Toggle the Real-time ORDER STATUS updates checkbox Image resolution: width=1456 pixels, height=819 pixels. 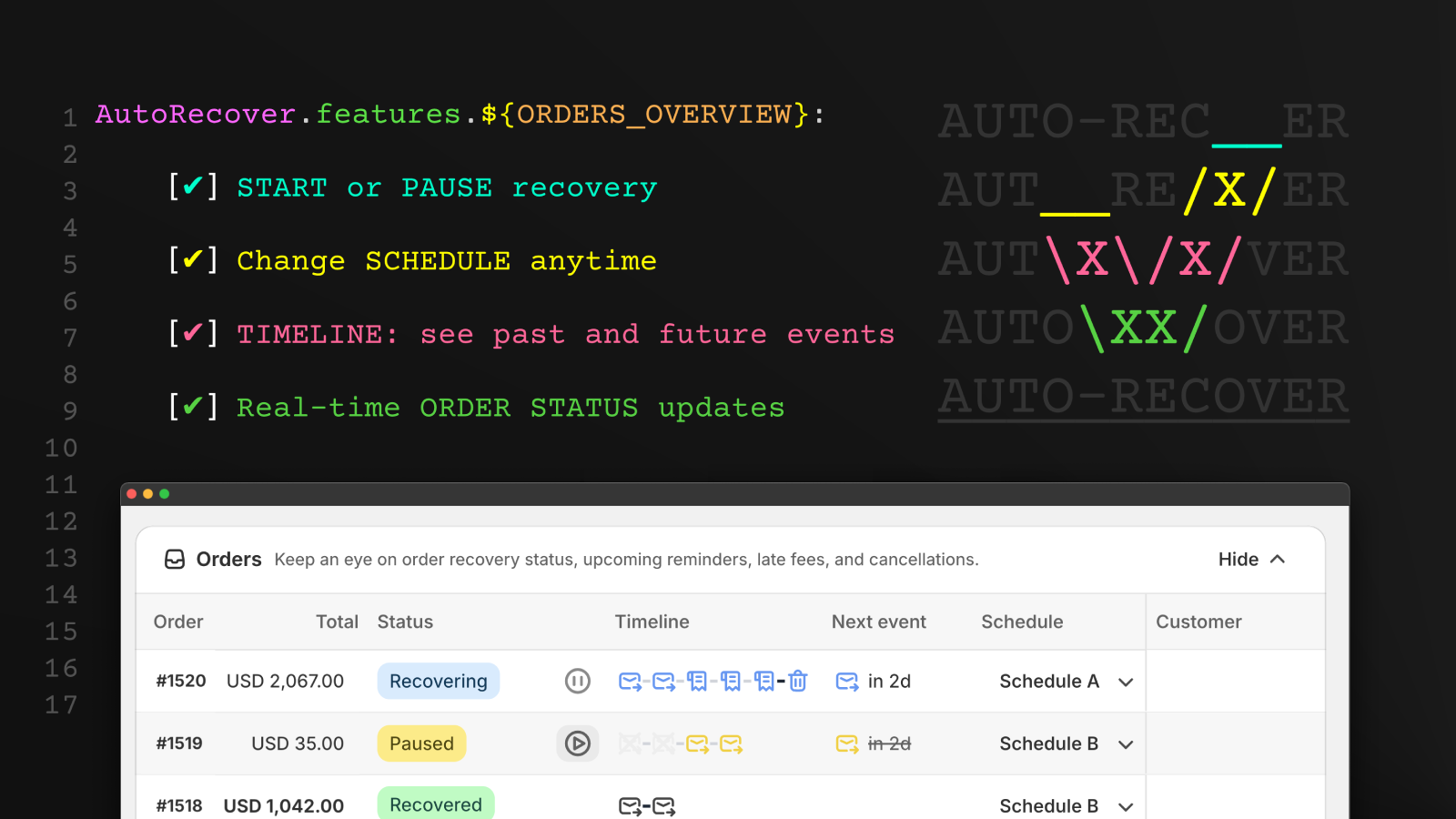point(192,407)
